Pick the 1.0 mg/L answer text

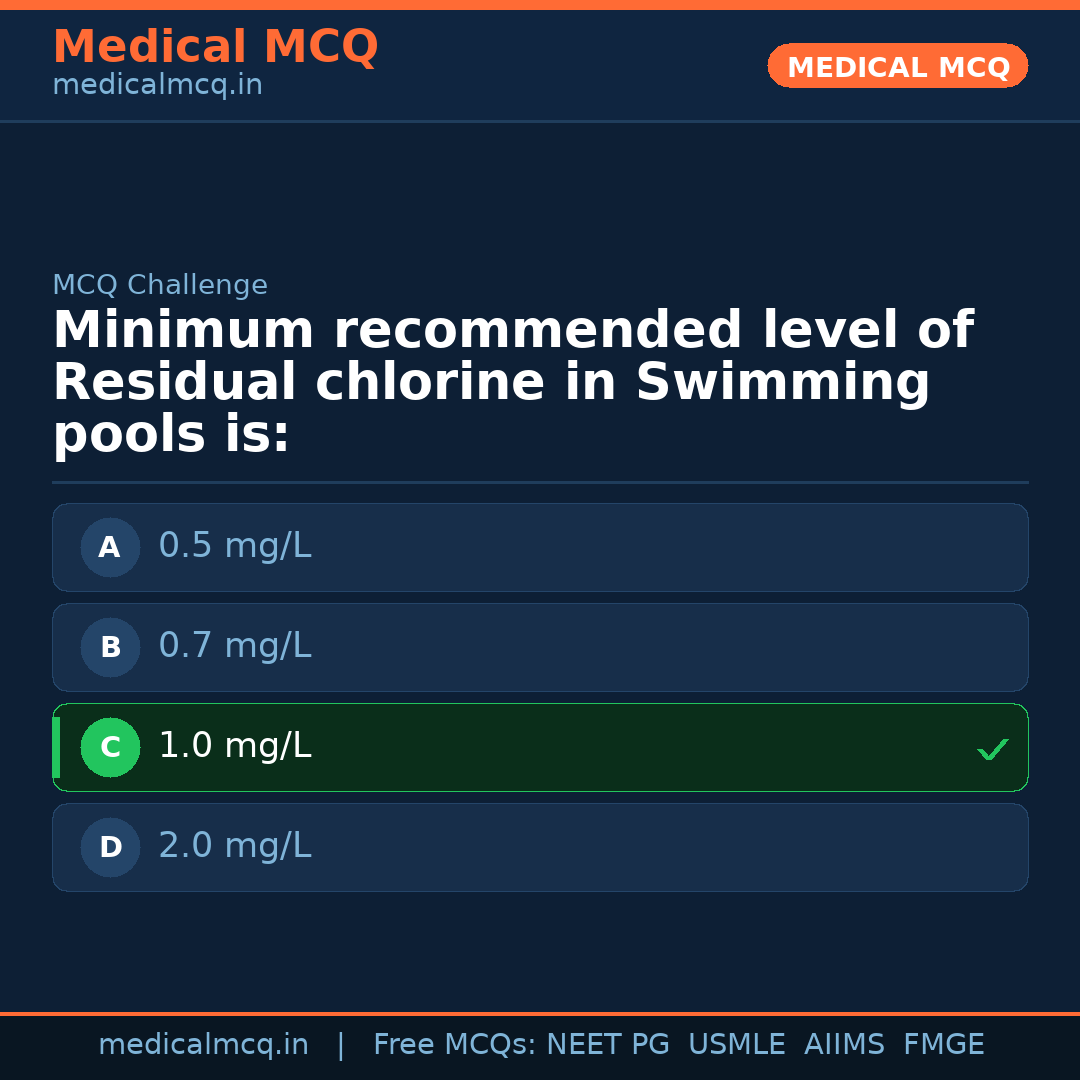pos(235,746)
